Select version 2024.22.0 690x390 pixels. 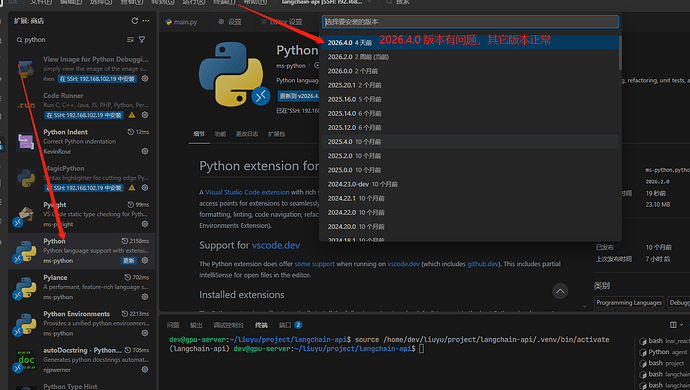[x=470, y=212]
